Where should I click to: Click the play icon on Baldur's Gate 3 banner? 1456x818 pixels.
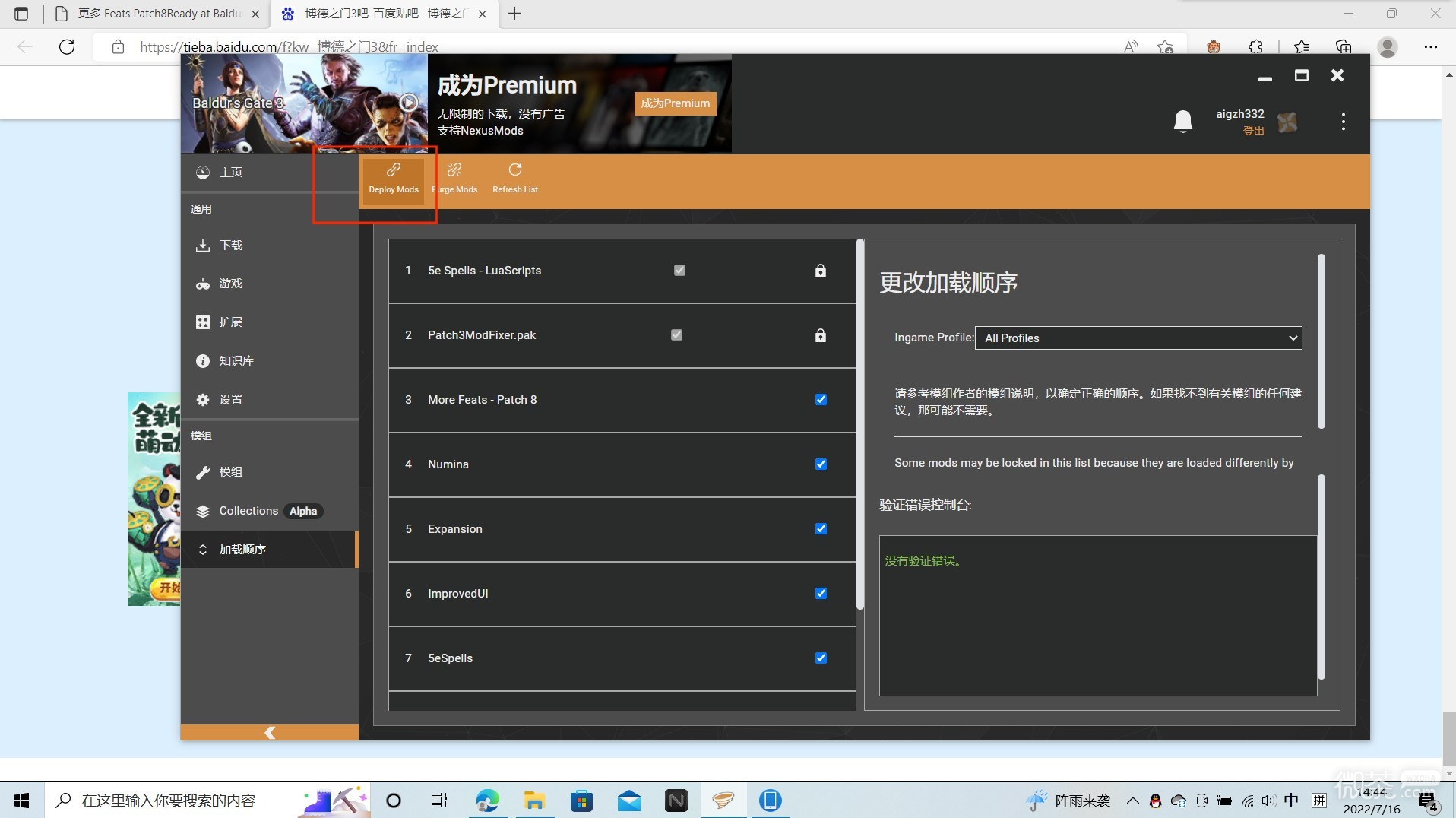(408, 103)
